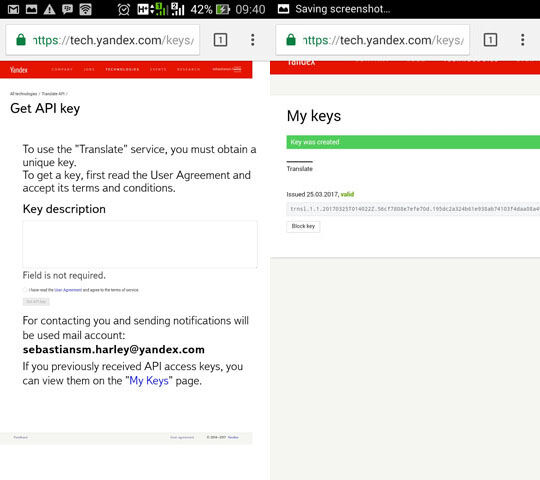
Task: Click the Yandex logo in right page header
Action: 301,62
